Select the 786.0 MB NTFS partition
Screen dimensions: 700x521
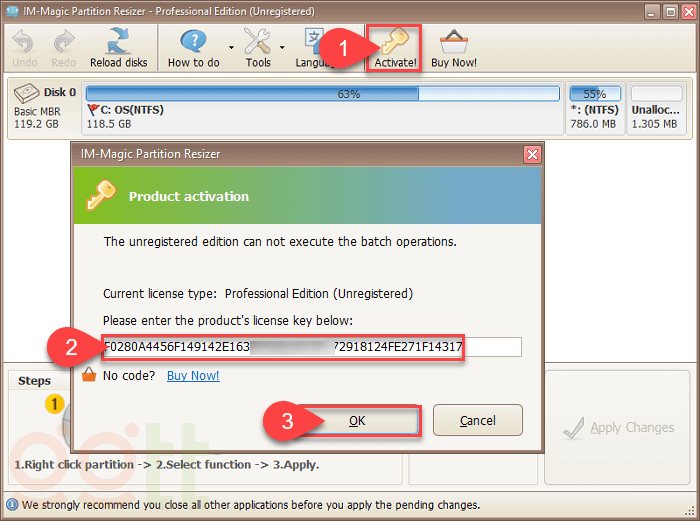click(x=593, y=109)
